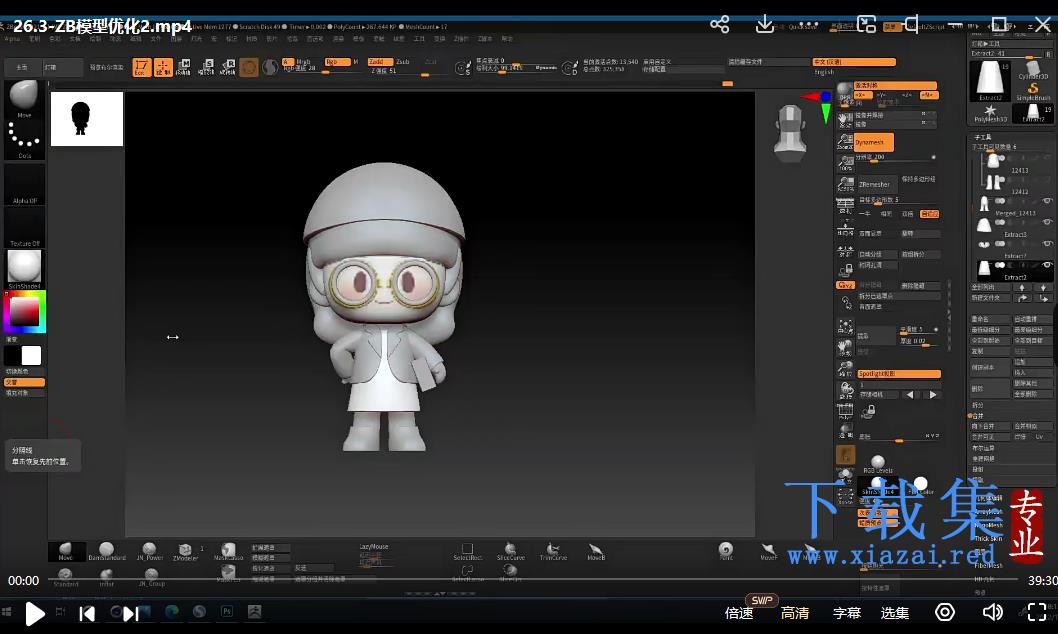
Task: Select the SimpleBrush tool
Action: (x=1032, y=92)
